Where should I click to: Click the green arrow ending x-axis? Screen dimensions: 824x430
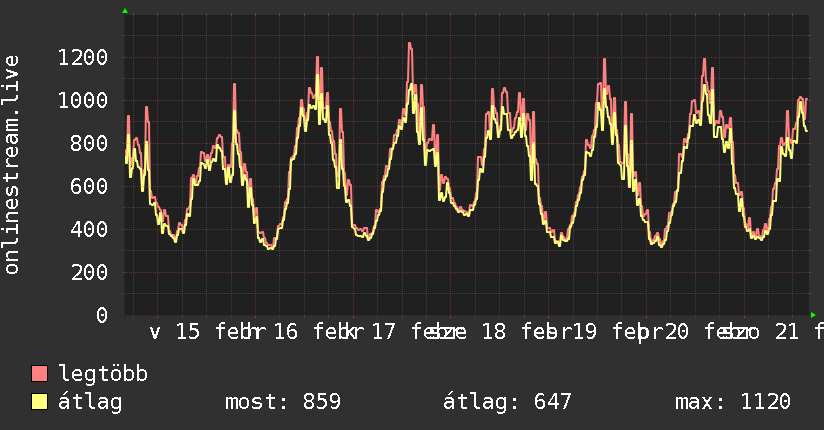pyautogui.click(x=813, y=315)
